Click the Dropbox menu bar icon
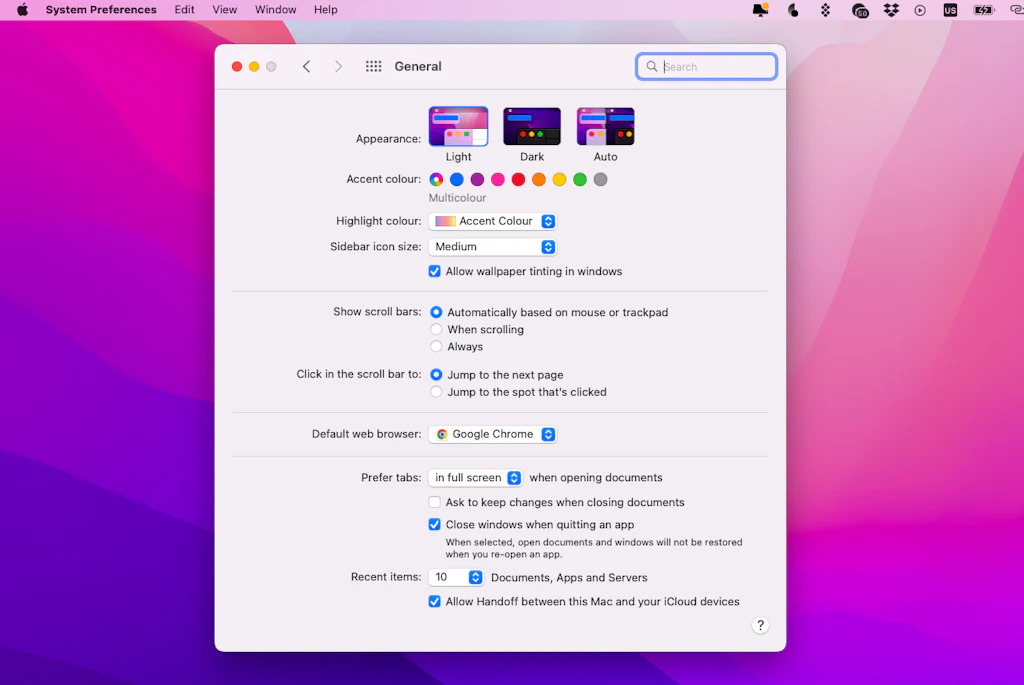 point(891,10)
